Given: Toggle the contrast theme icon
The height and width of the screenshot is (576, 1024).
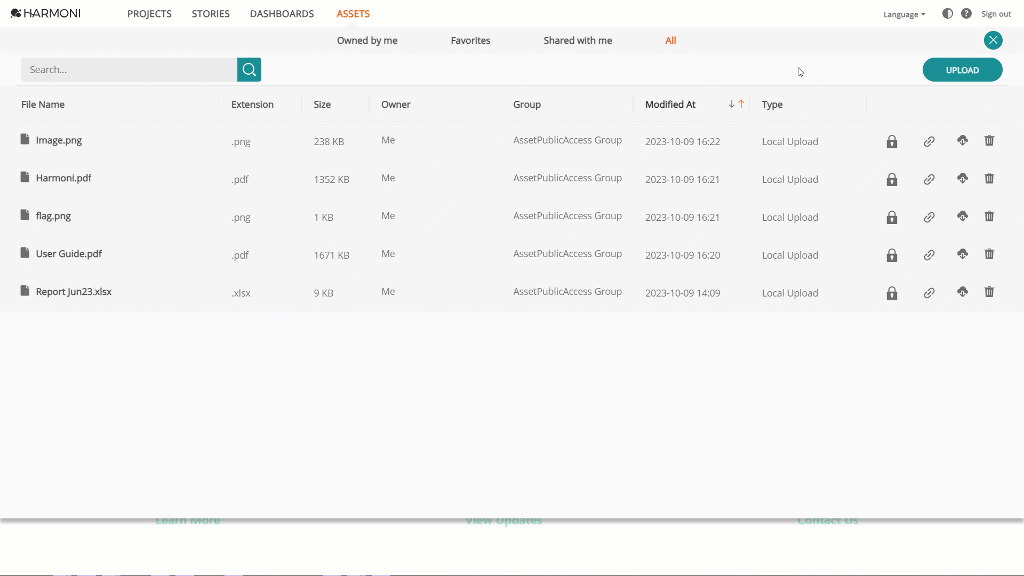Looking at the screenshot, I should click(947, 14).
